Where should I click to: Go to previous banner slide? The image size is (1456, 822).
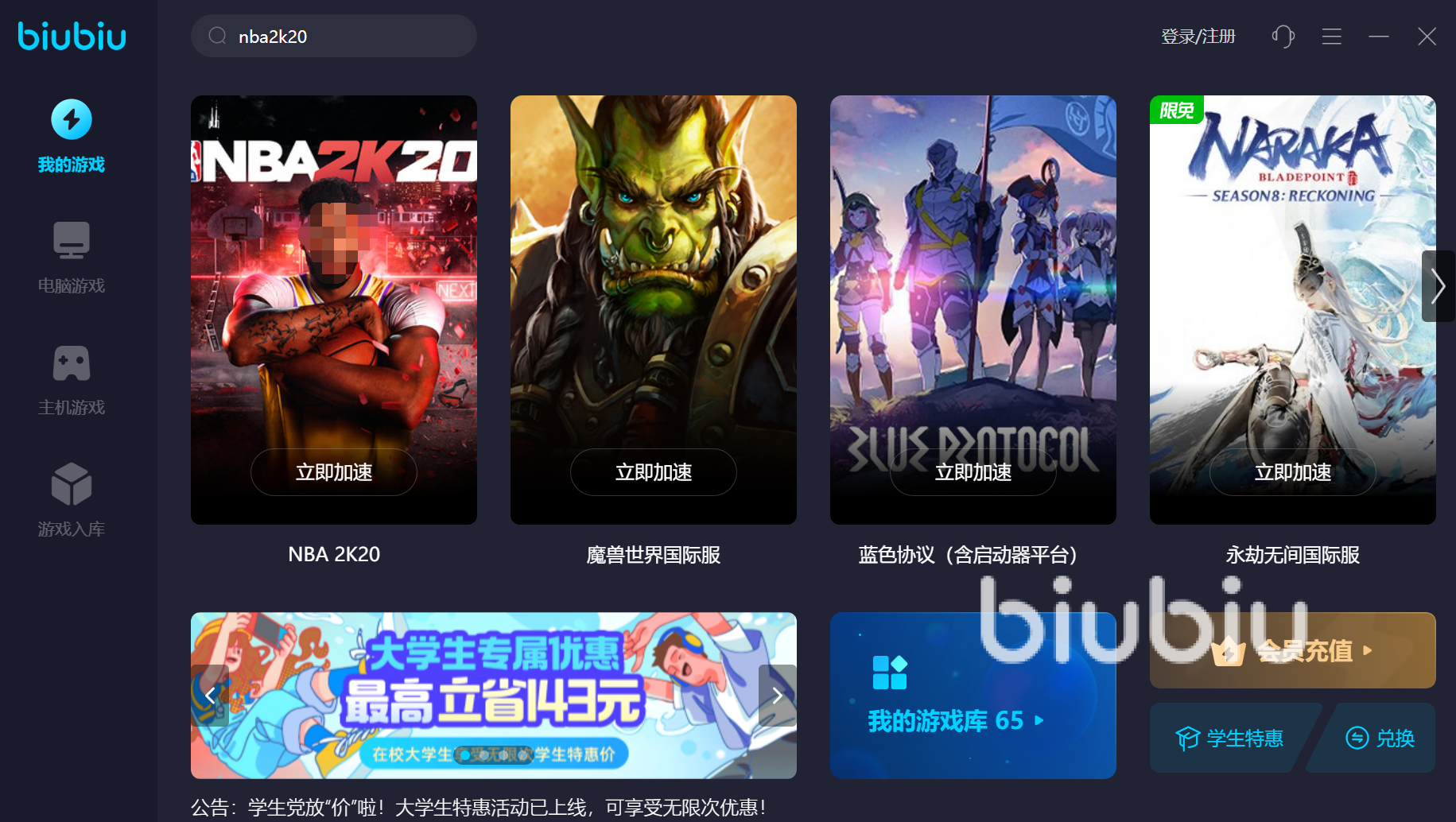210,696
